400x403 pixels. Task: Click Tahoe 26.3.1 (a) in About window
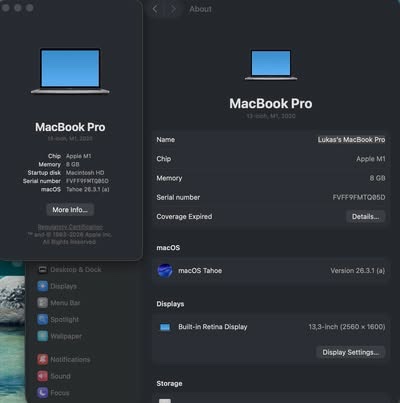tap(87, 189)
